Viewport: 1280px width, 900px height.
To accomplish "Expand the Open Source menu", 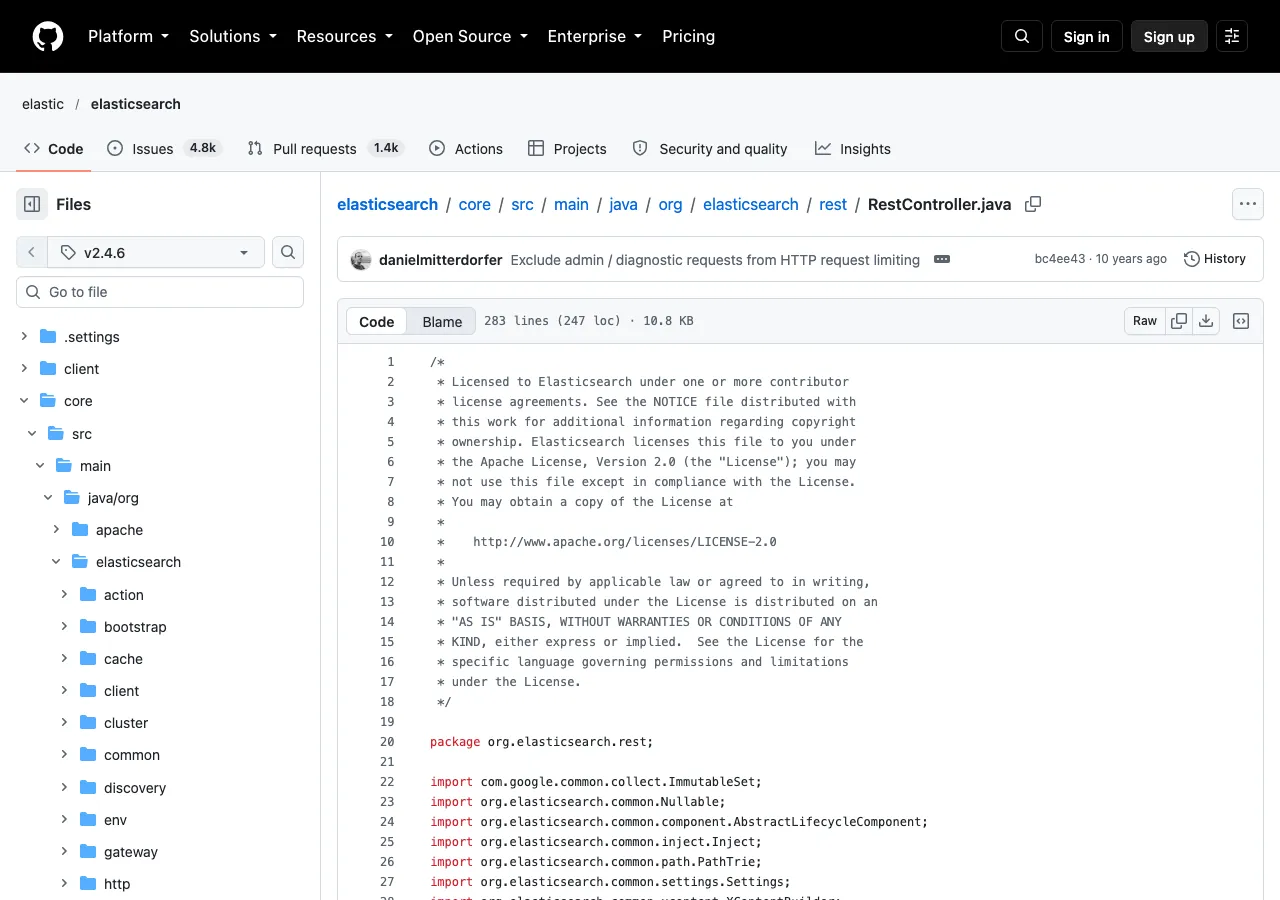I will pos(470,36).
